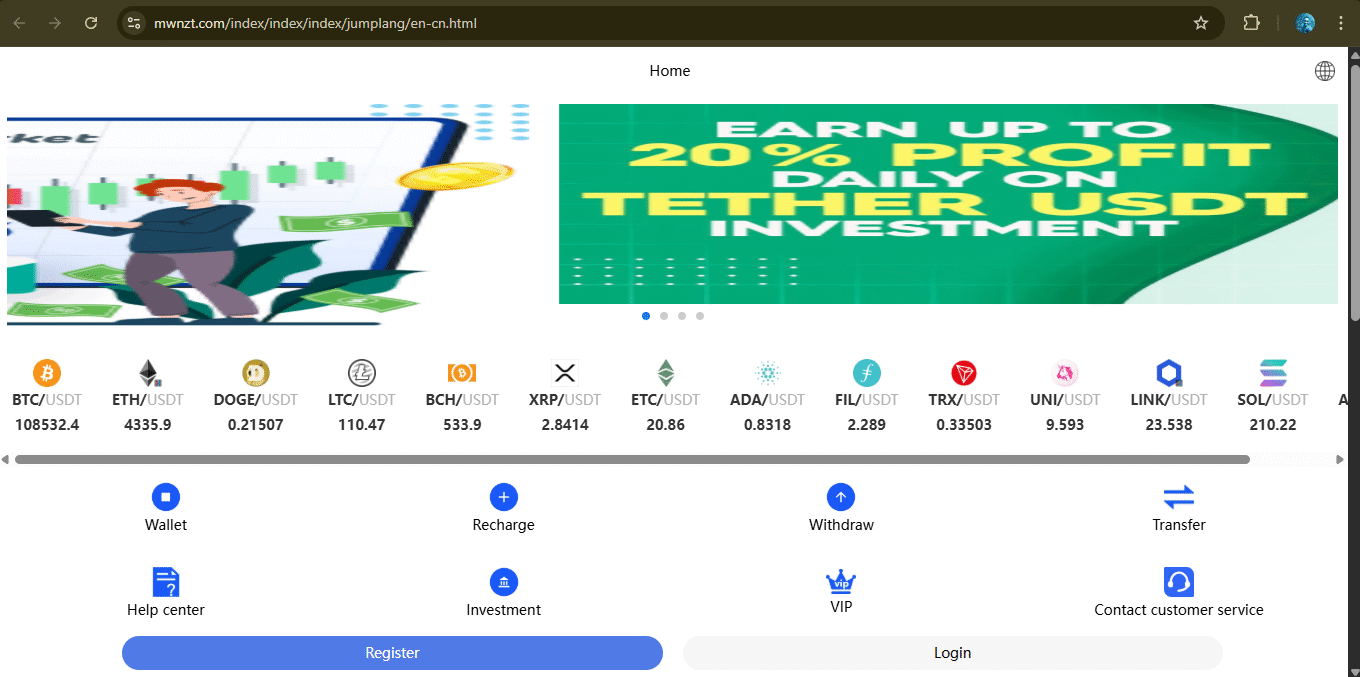Image resolution: width=1360 pixels, height=677 pixels.
Task: Open the Investment bank icon
Action: tap(504, 582)
